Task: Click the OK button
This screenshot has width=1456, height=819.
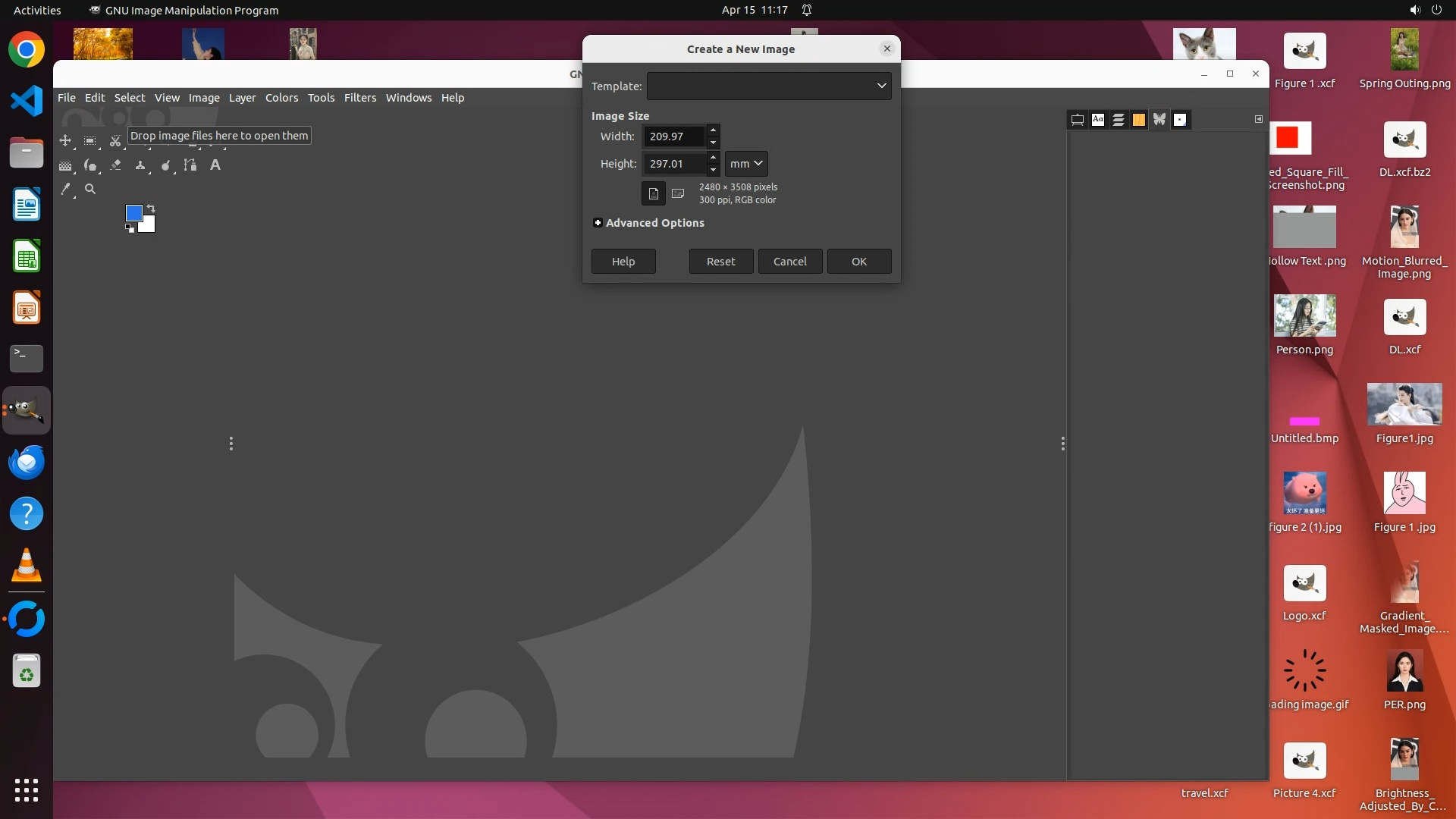Action: (858, 261)
